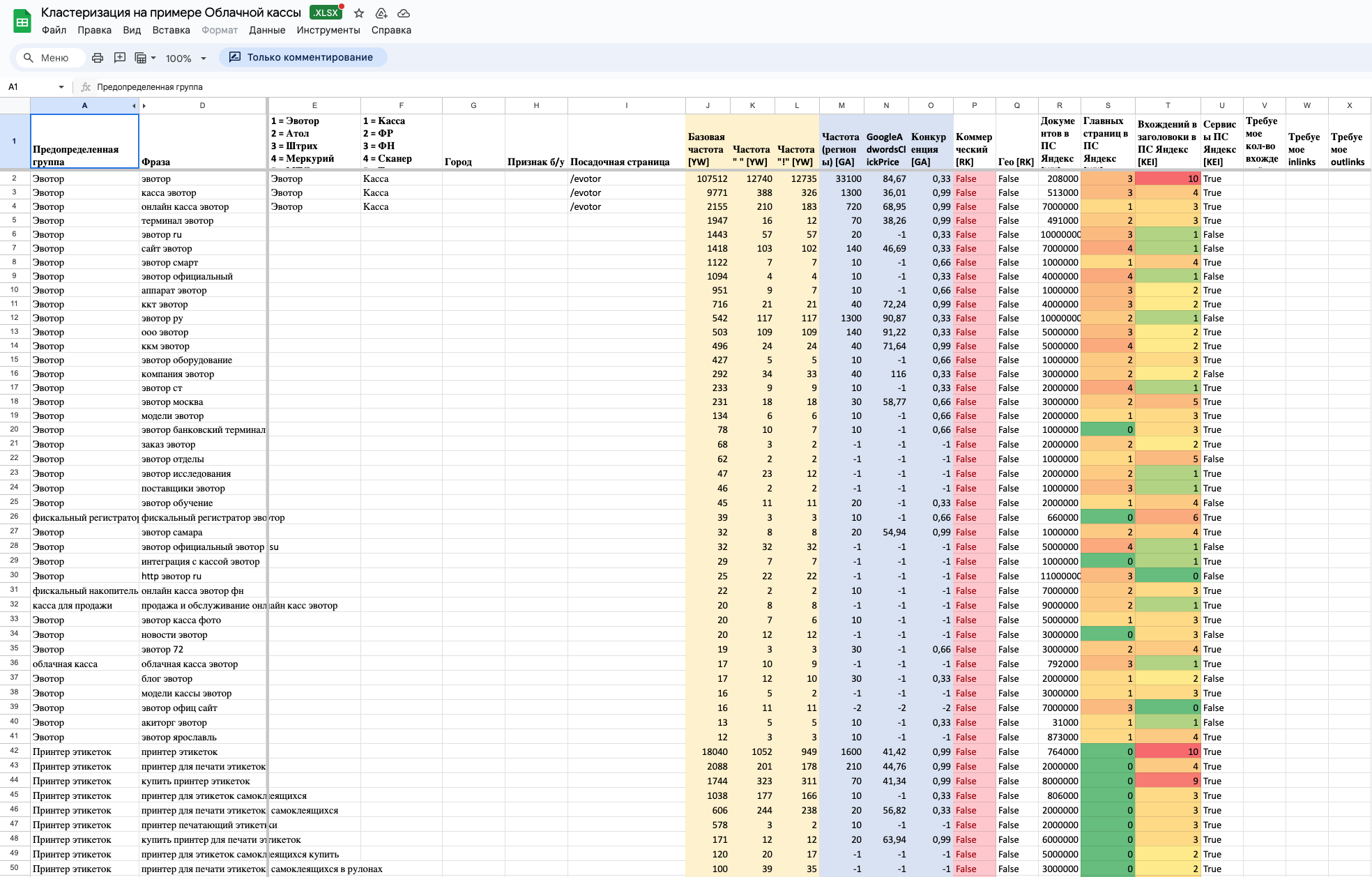Image resolution: width=1372 pixels, height=877 pixels.
Task: Open the Файл menu
Action: click(54, 30)
